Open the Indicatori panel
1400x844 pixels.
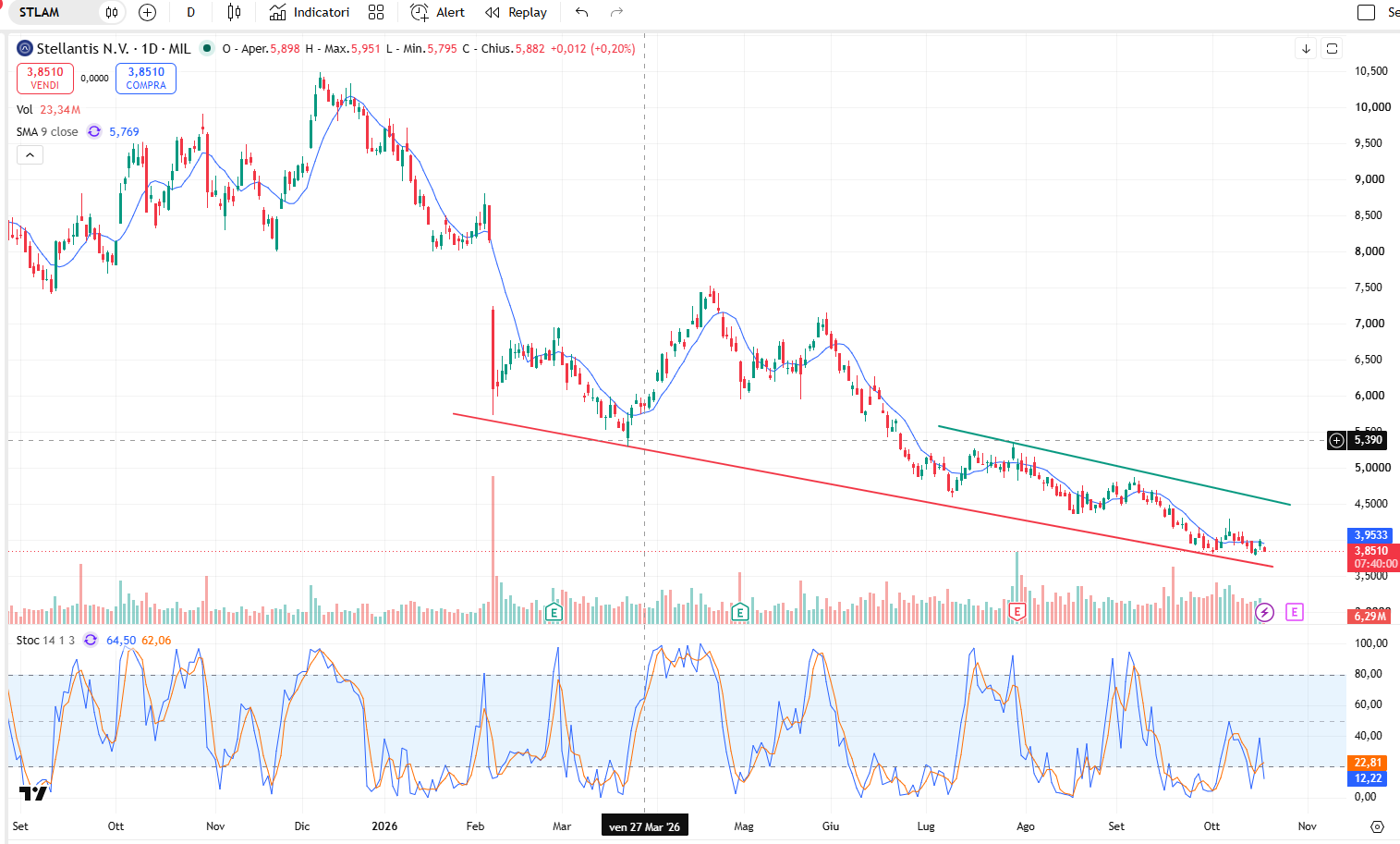point(310,12)
